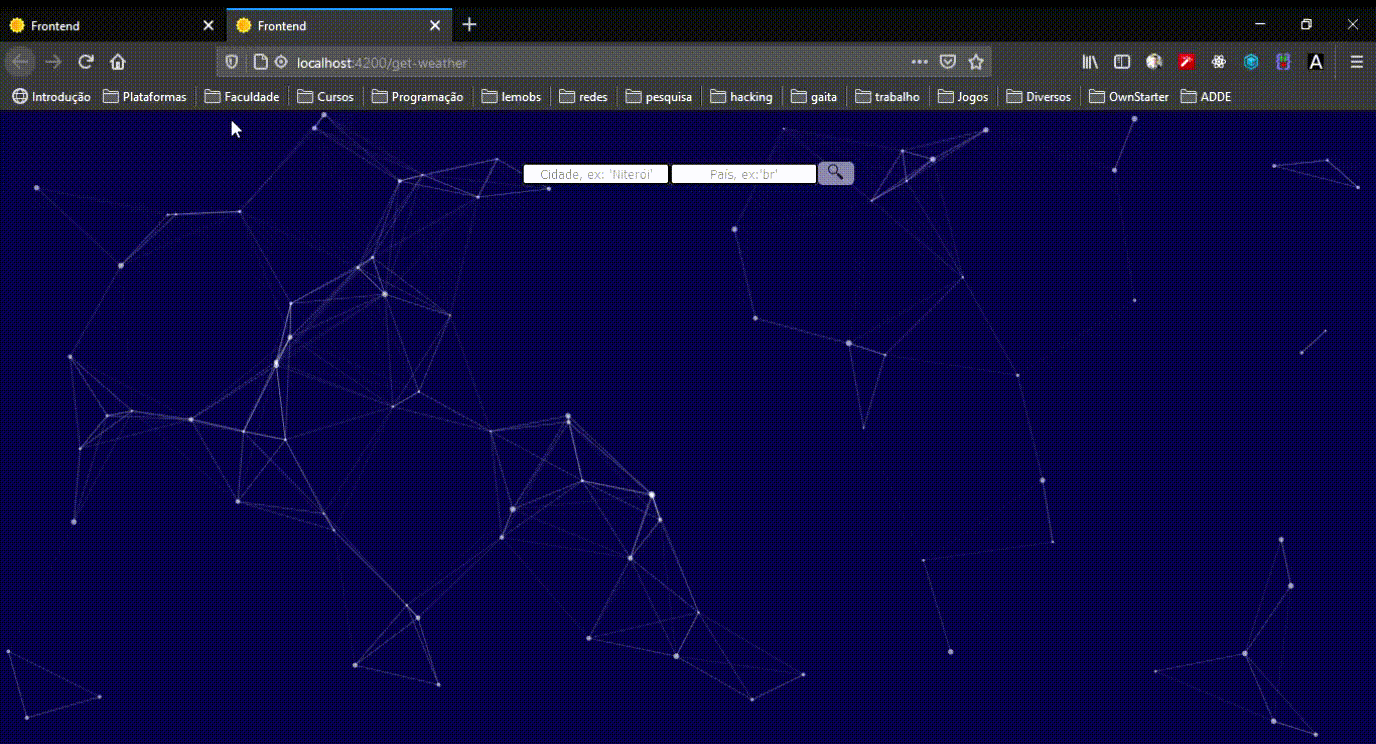The image size is (1376, 744).
Task: Close the active Frontend tab
Action: click(x=436, y=26)
